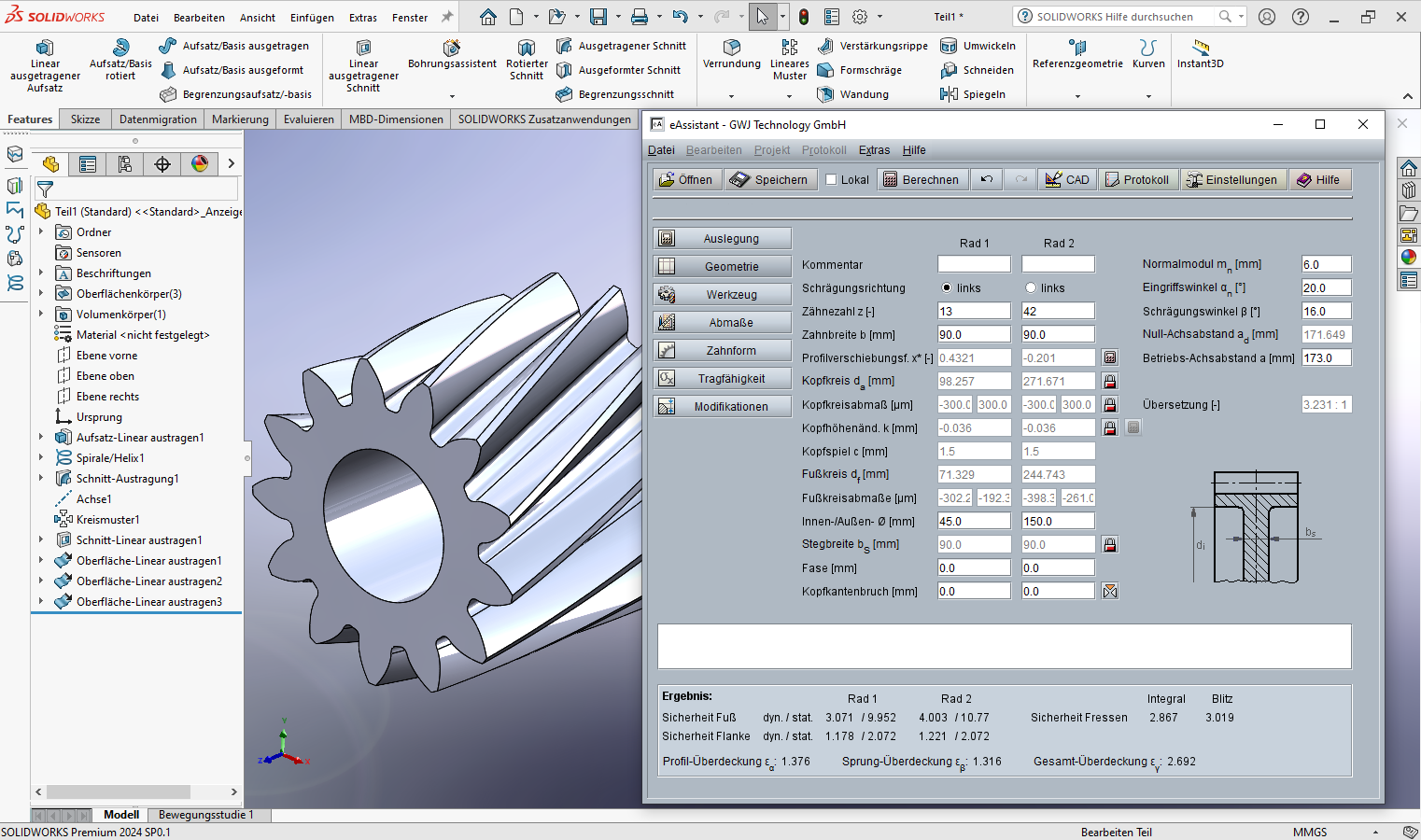Screen dimensions: 1421x840
Task: Expand the Volumenkörper(1) folder
Action: (41, 315)
